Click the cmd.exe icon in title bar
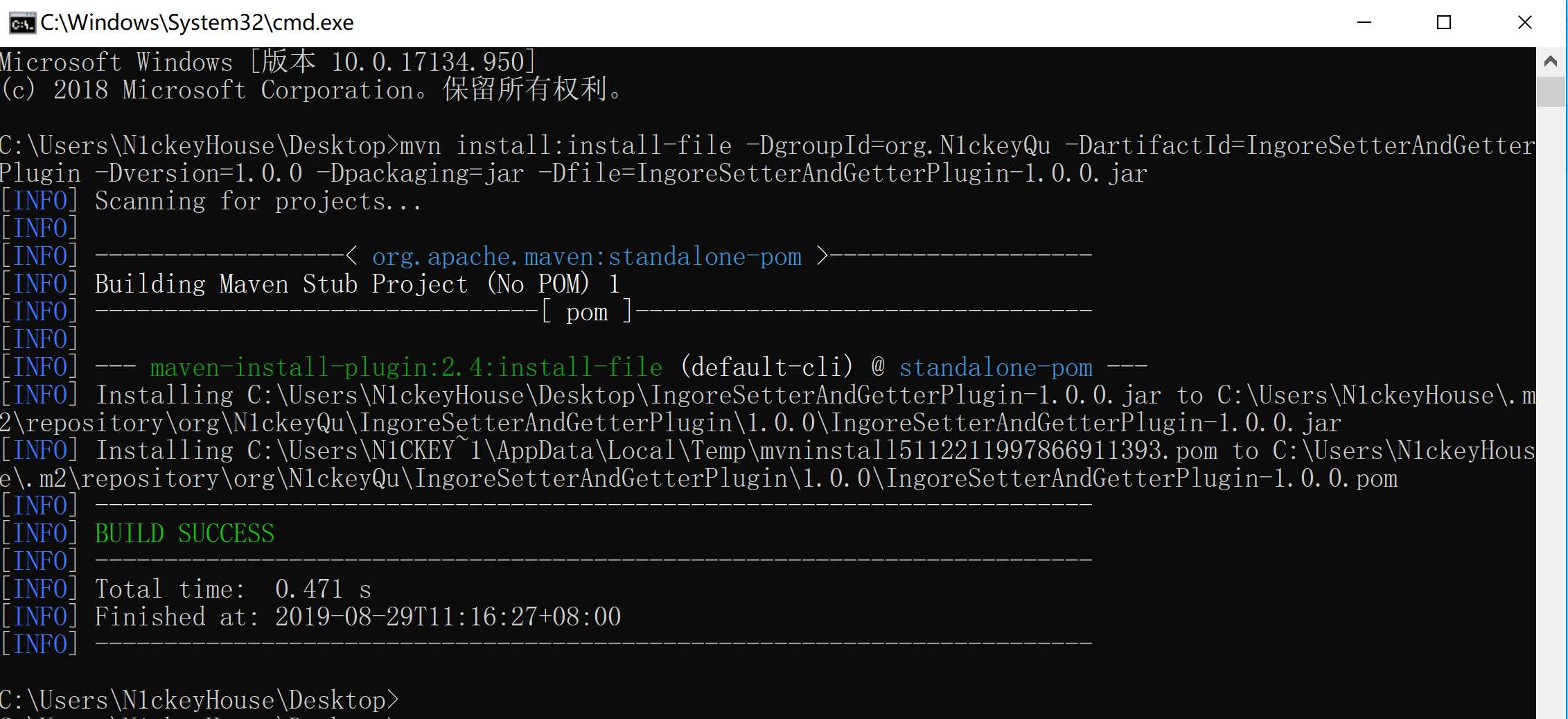The image size is (1568, 719). (21, 24)
